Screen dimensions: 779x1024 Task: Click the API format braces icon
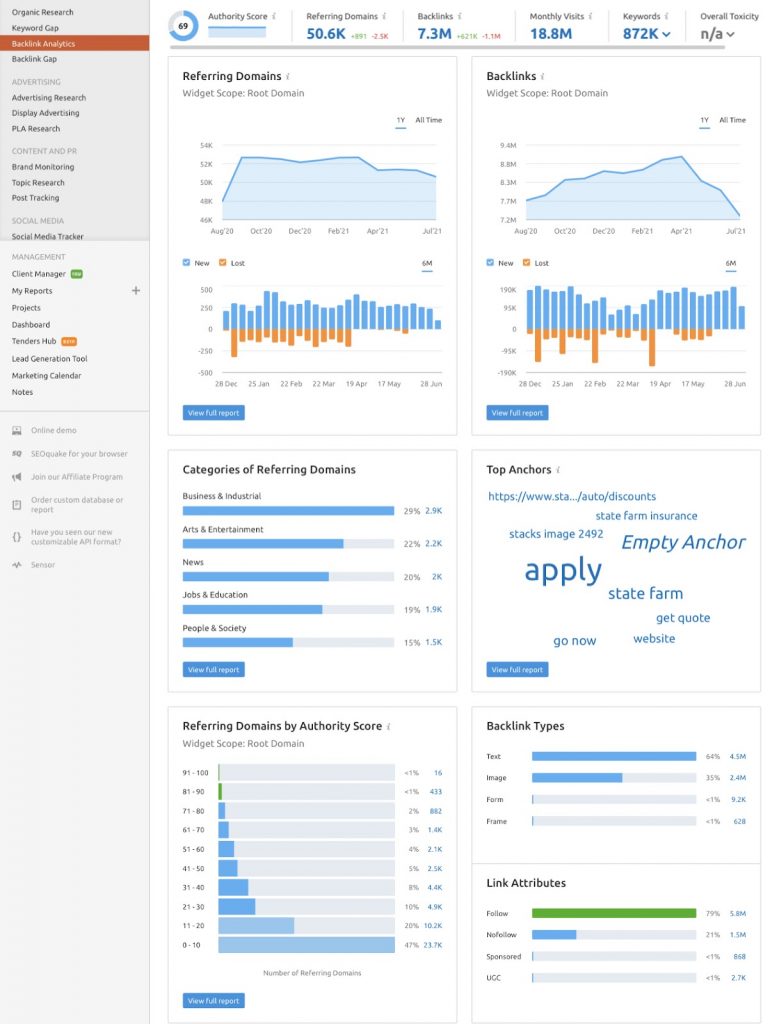click(17, 537)
